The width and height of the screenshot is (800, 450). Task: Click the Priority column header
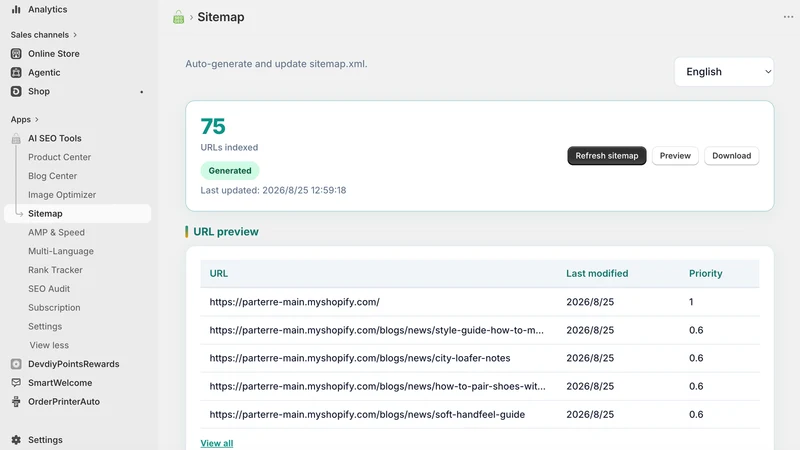pos(706,273)
